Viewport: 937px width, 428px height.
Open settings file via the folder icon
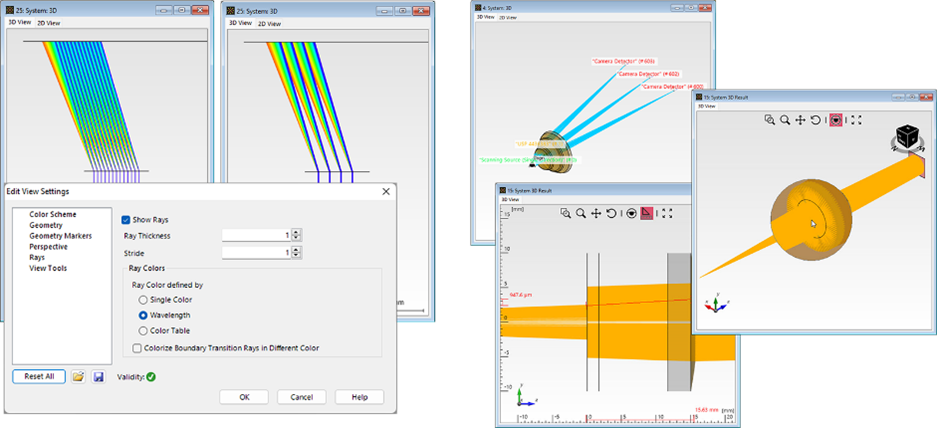78,377
